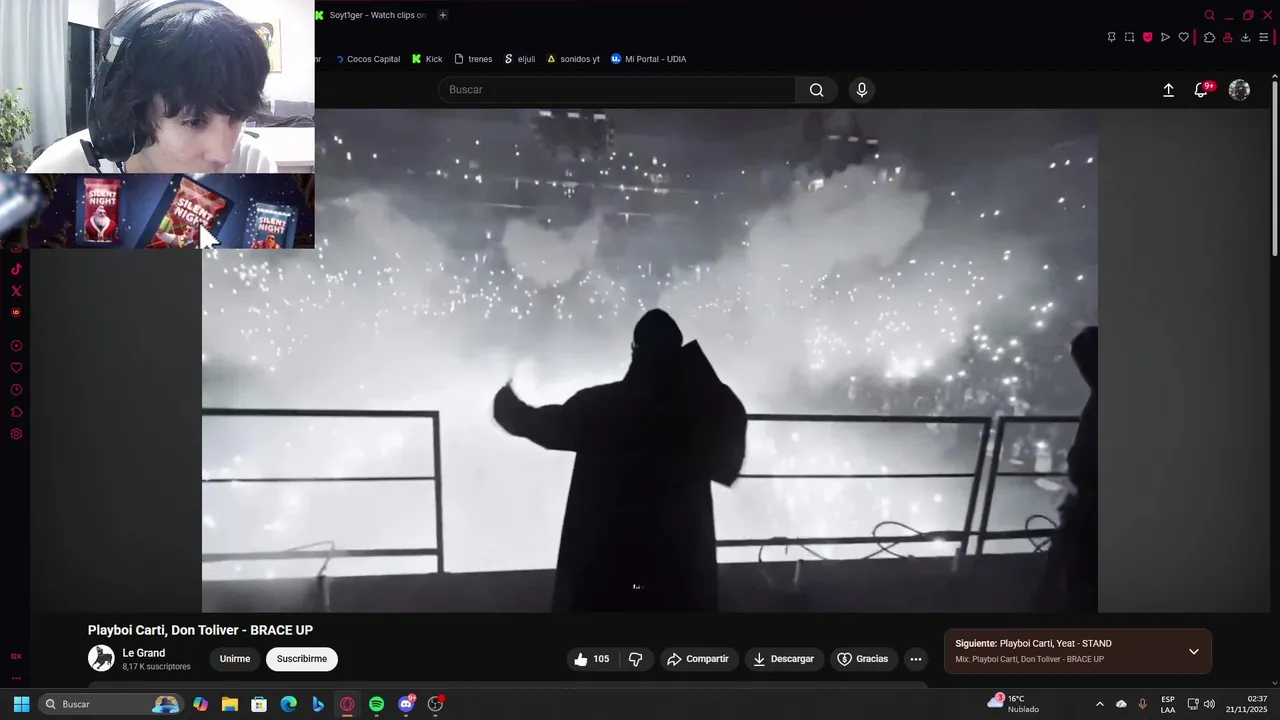The height and width of the screenshot is (720, 1280).
Task: Click the Gracias thanks button
Action: click(863, 659)
